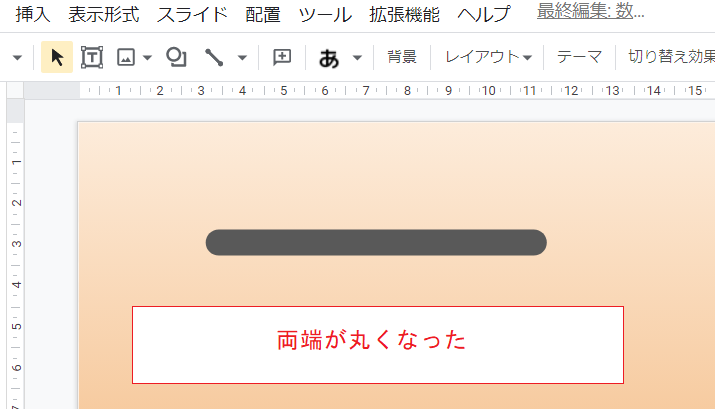The image size is (715, 409).
Task: Click the vertical ruler at mark 3
Action: pos(16,244)
